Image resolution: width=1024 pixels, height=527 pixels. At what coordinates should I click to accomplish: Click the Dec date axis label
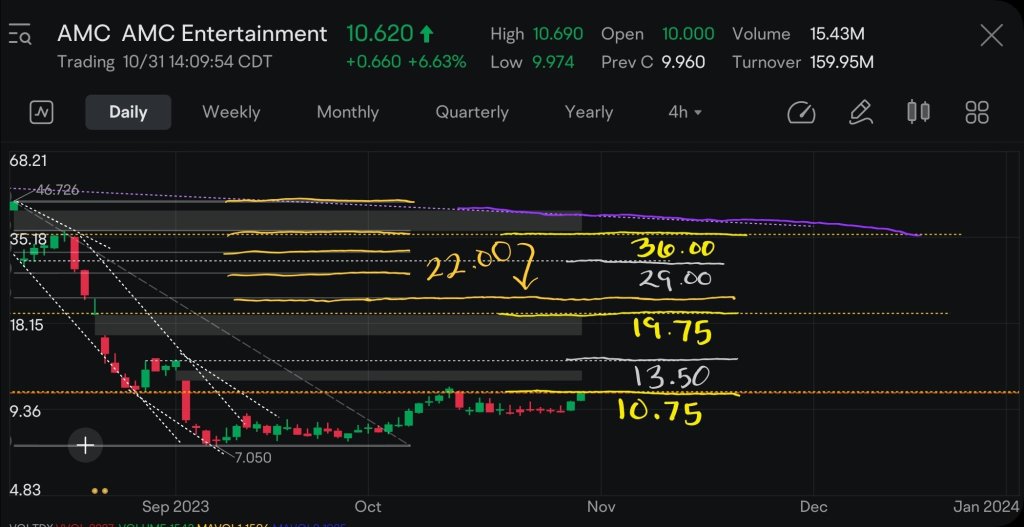click(814, 507)
